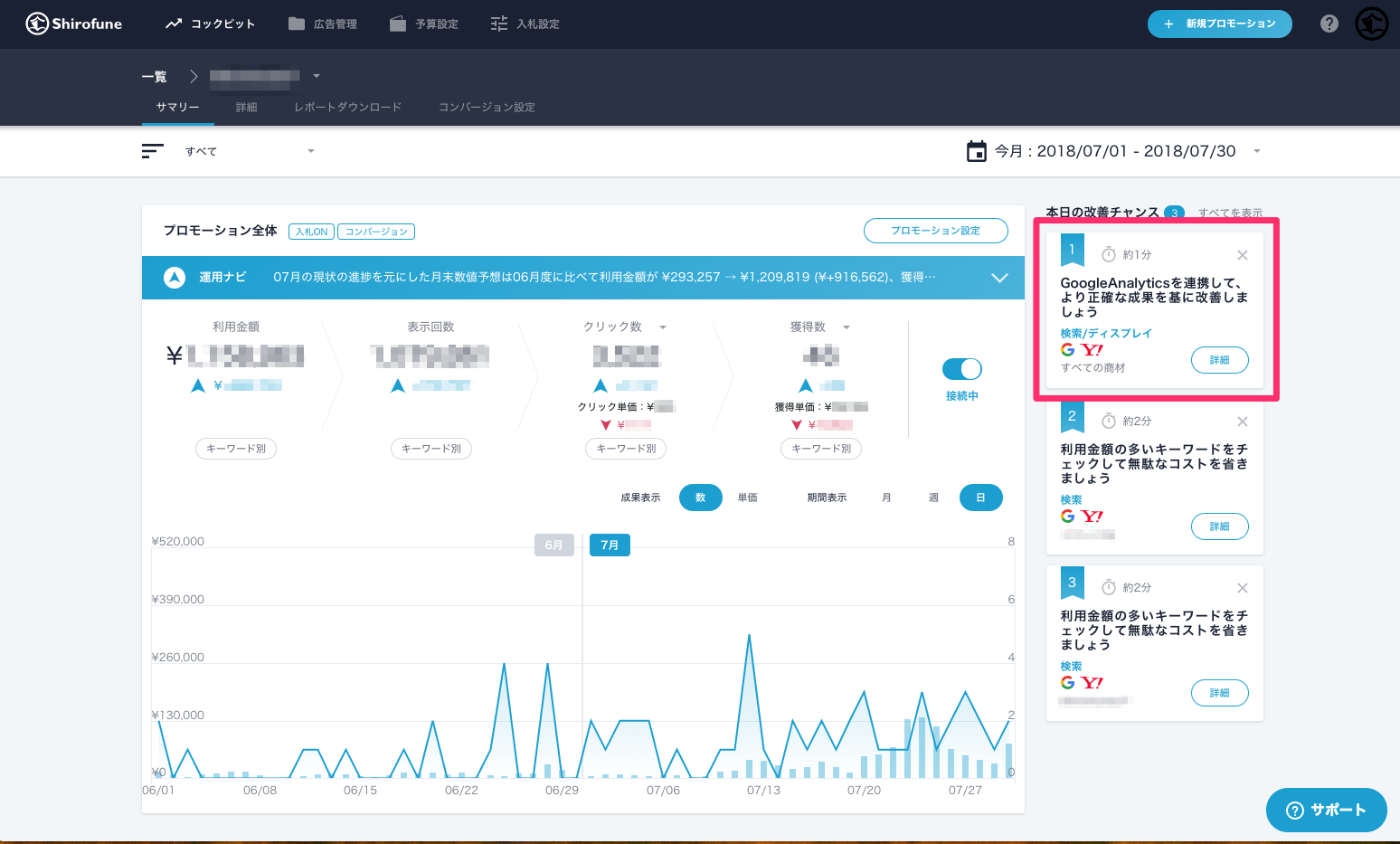The width and height of the screenshot is (1400, 844).
Task: Click the Shirofune logo
Action: [74, 24]
